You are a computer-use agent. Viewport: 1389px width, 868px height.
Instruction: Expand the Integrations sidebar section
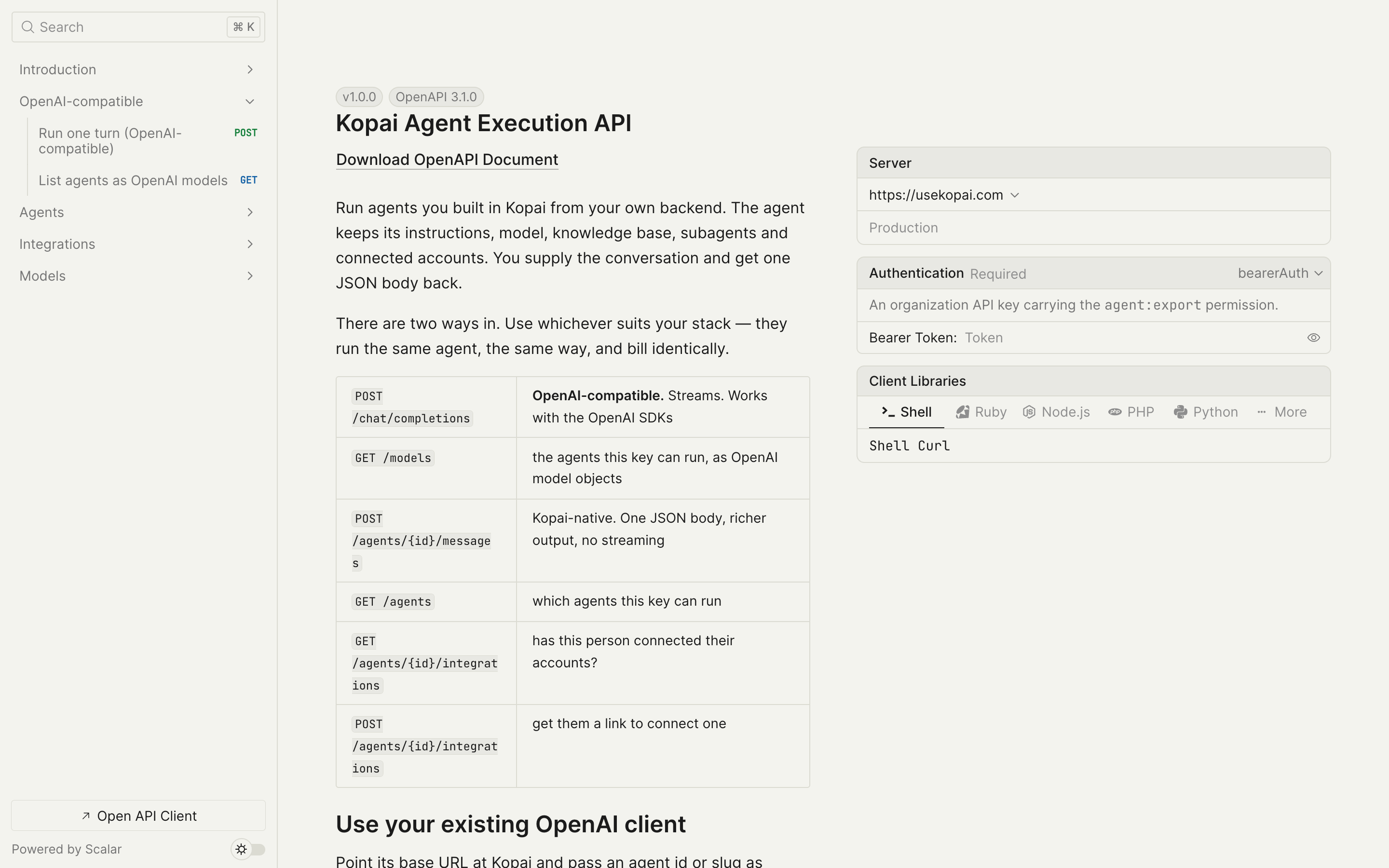click(250, 244)
